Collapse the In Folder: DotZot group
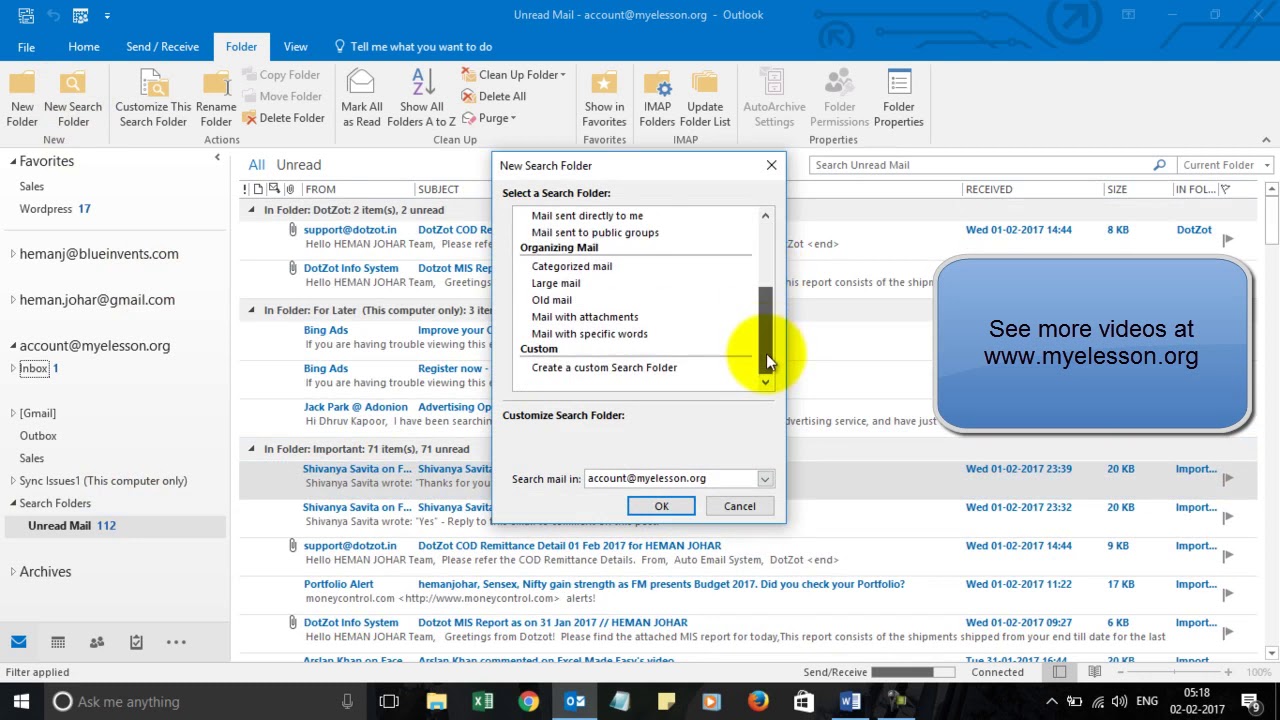 (251, 210)
